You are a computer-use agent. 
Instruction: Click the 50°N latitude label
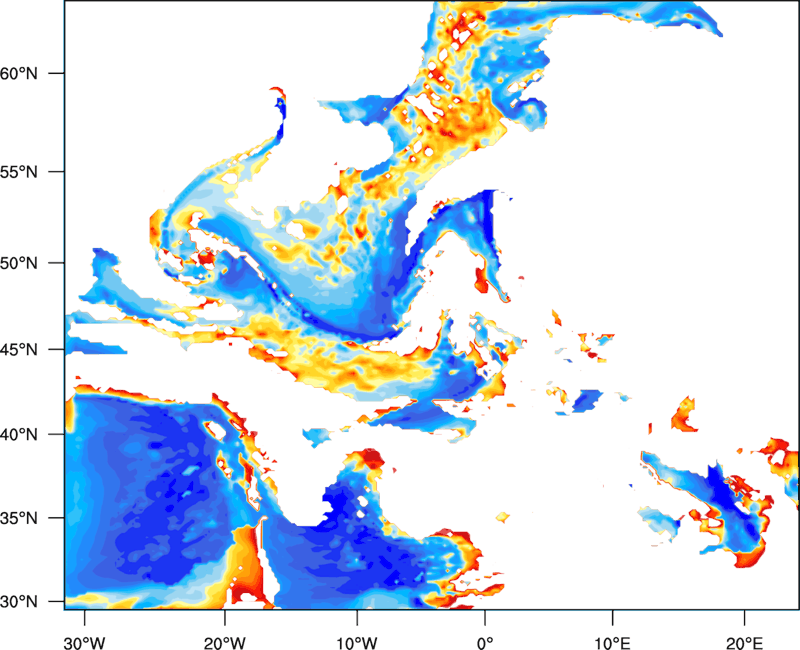point(19,263)
